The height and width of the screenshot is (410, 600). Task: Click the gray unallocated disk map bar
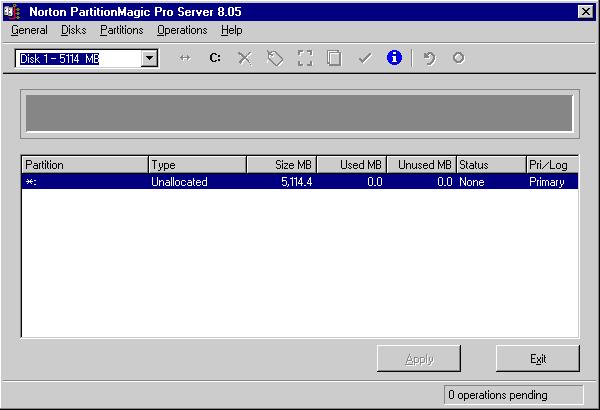(299, 113)
